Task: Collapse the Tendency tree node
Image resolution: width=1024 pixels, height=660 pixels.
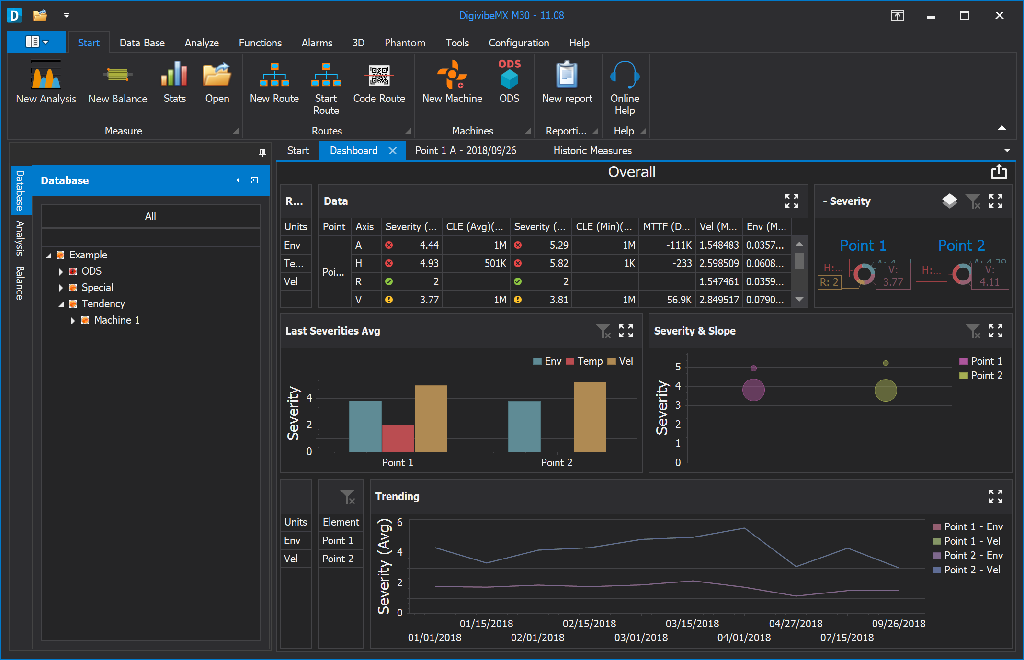Action: (x=61, y=304)
